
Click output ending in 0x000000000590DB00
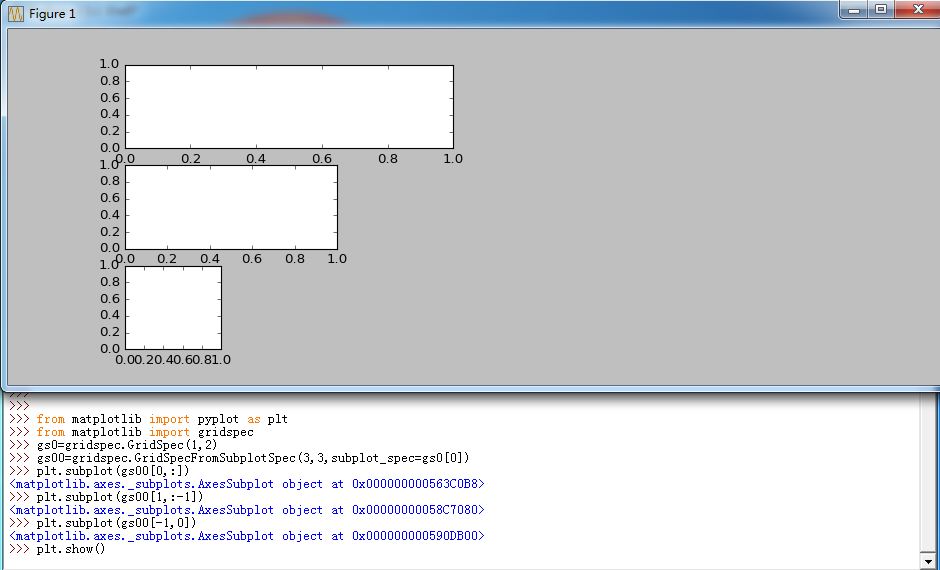click(x=246, y=536)
